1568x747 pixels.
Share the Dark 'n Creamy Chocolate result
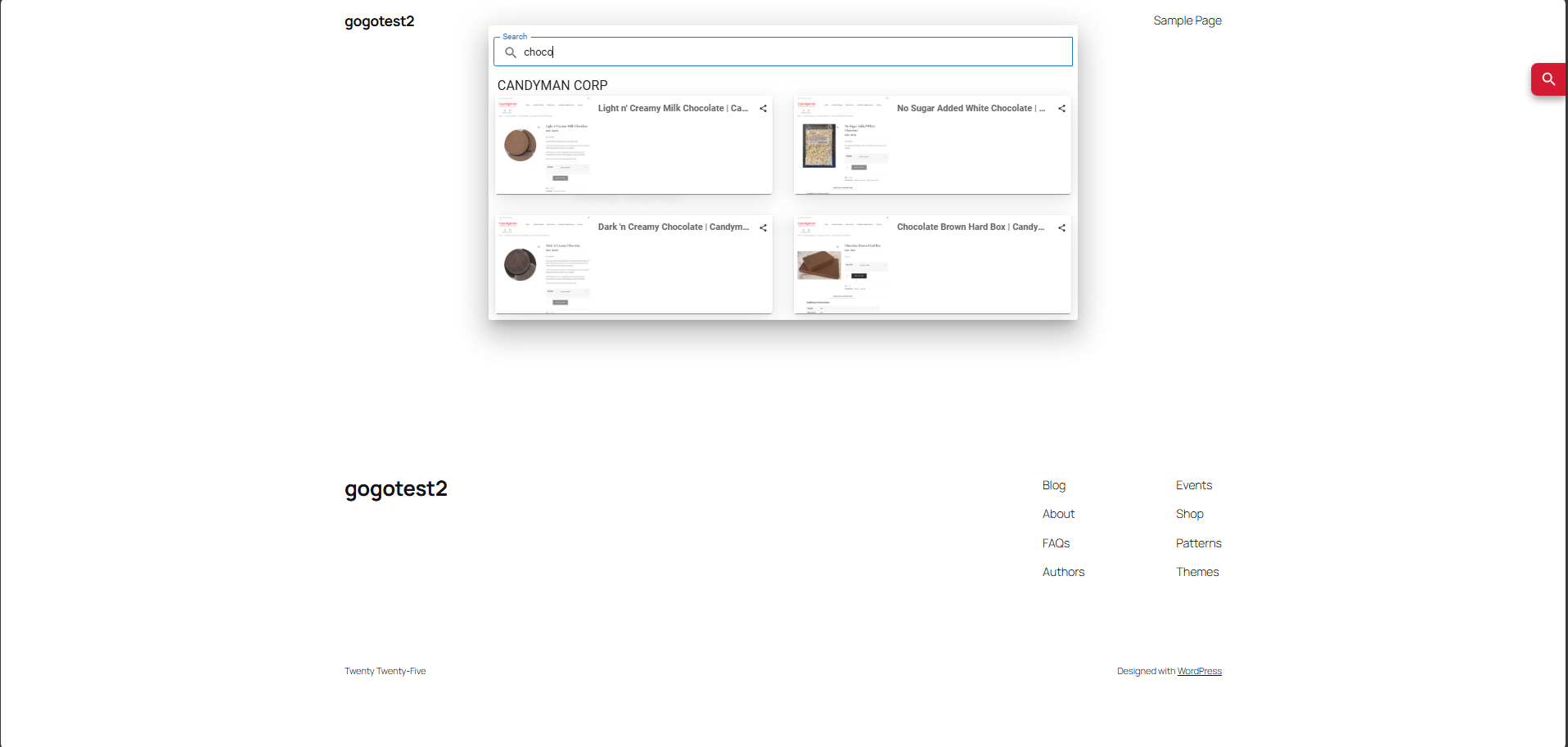[x=763, y=228]
